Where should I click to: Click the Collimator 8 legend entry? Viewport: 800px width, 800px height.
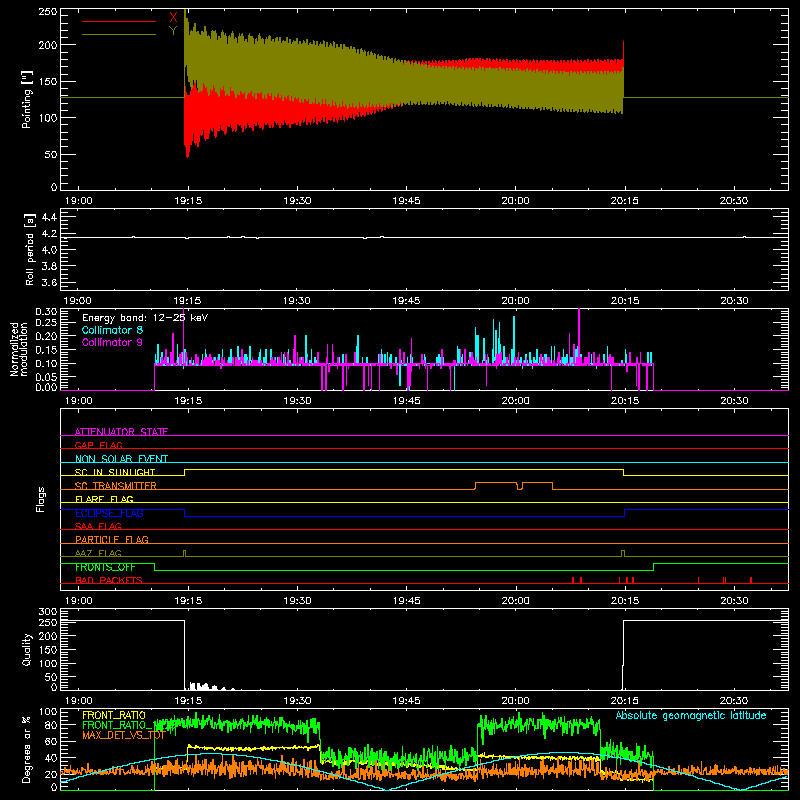coord(112,330)
